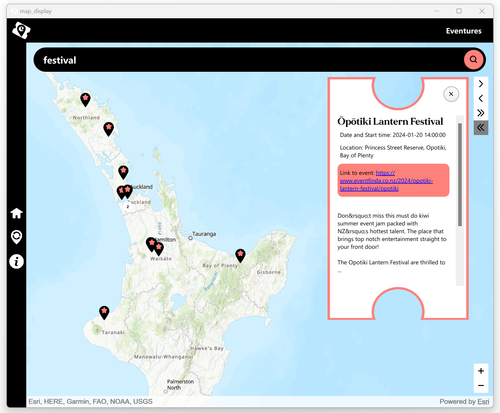Select the event pin north of Auckland
Image resolution: width=500 pixels, height=413 pixels.
(x=123, y=172)
